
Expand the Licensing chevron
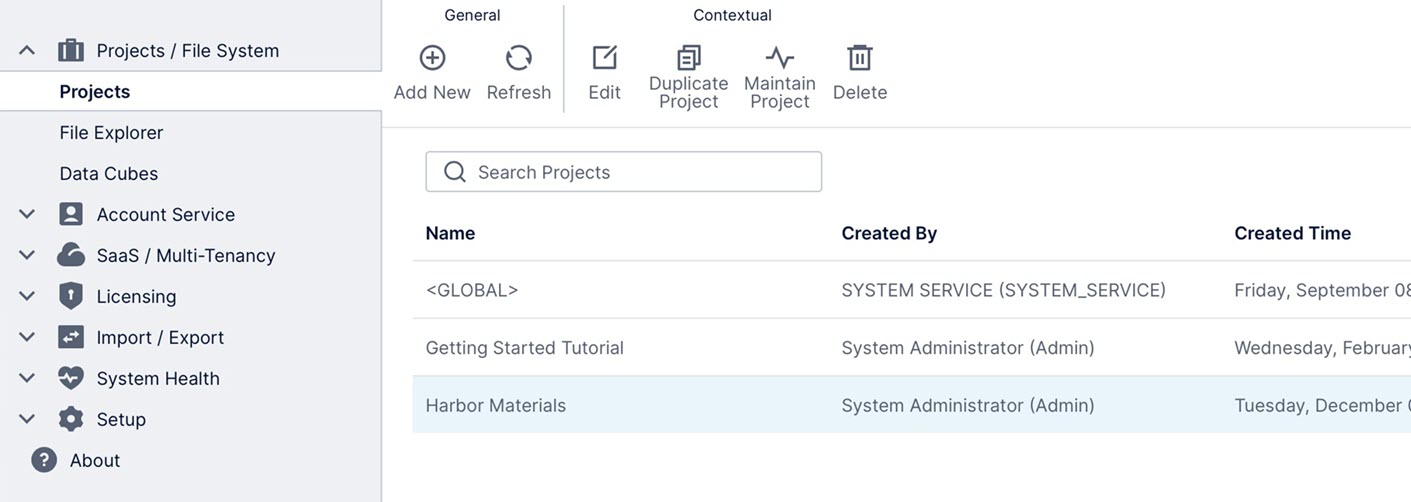[27, 296]
